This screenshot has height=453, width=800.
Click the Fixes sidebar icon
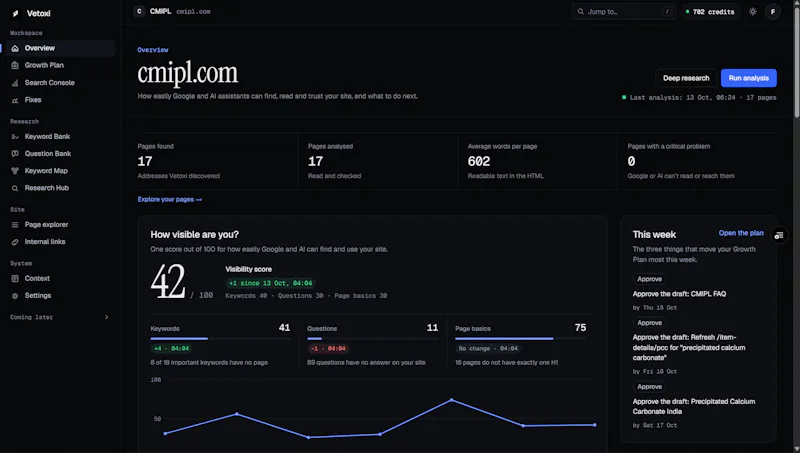[x=15, y=100]
